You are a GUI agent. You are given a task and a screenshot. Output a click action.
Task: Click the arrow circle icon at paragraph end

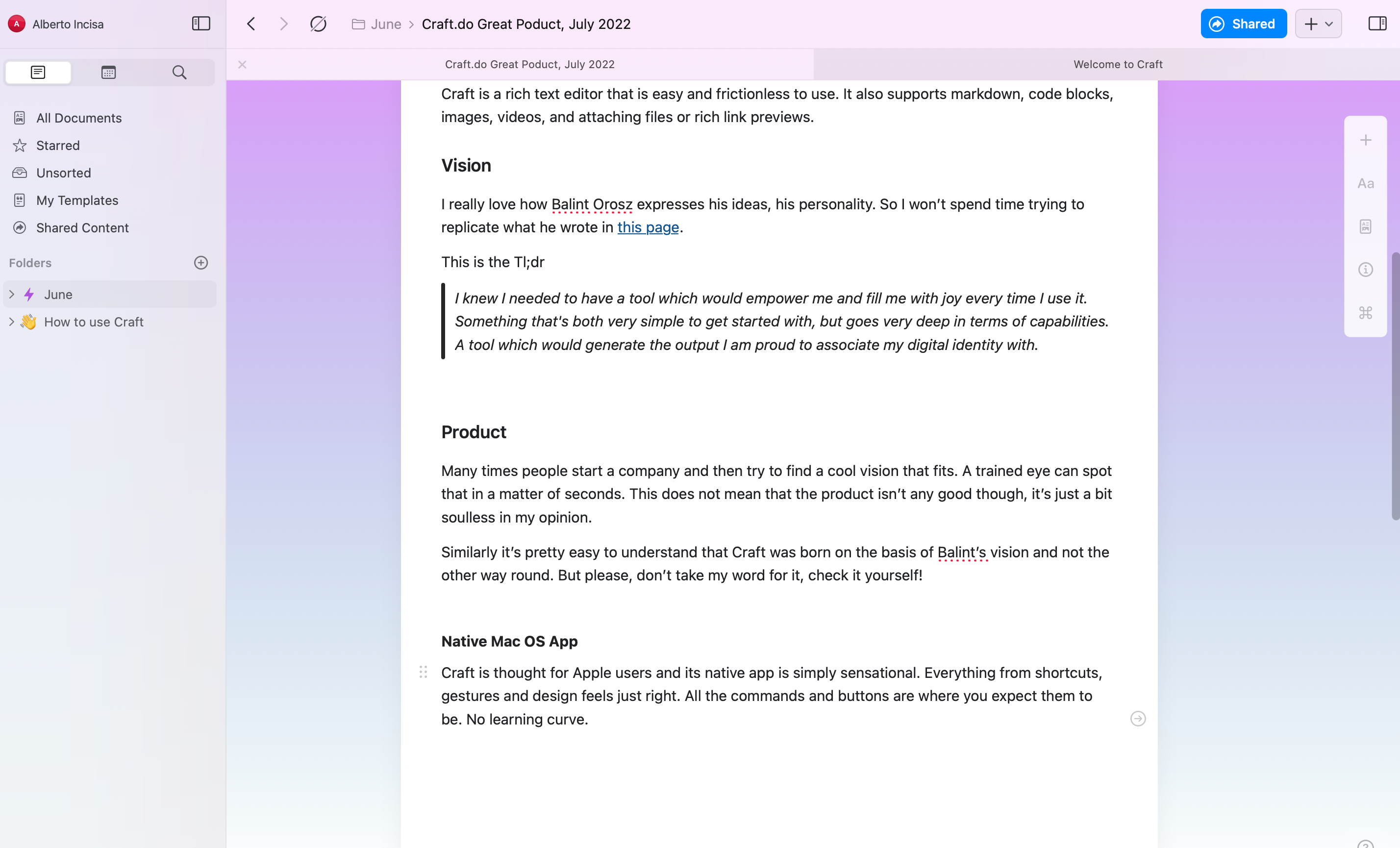tap(1138, 719)
